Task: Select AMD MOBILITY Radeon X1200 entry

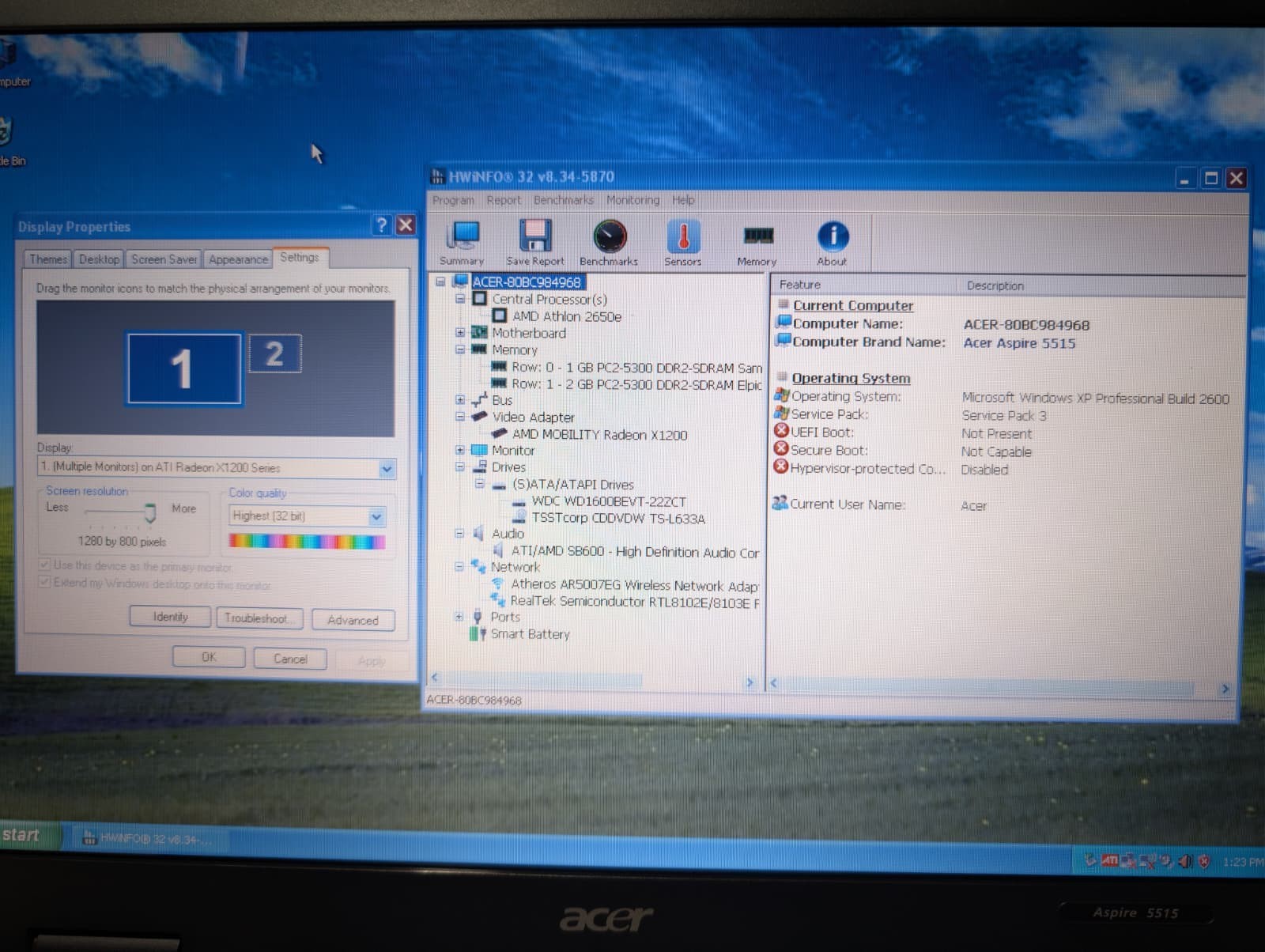Action: point(599,435)
